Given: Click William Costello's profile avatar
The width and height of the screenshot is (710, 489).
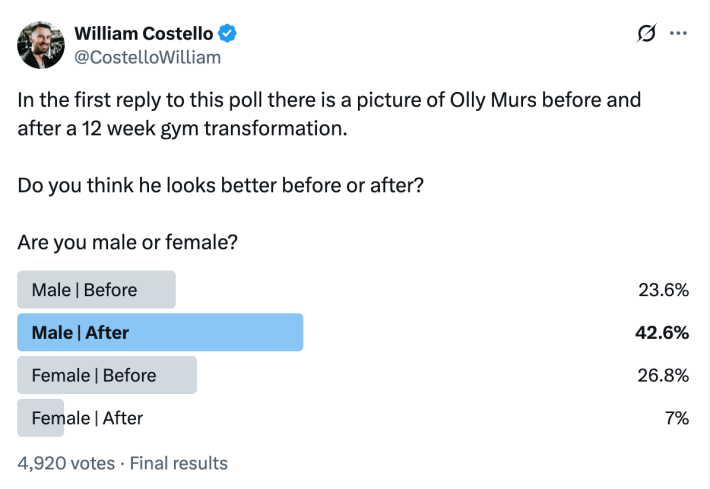Looking at the screenshot, I should pos(41,44).
